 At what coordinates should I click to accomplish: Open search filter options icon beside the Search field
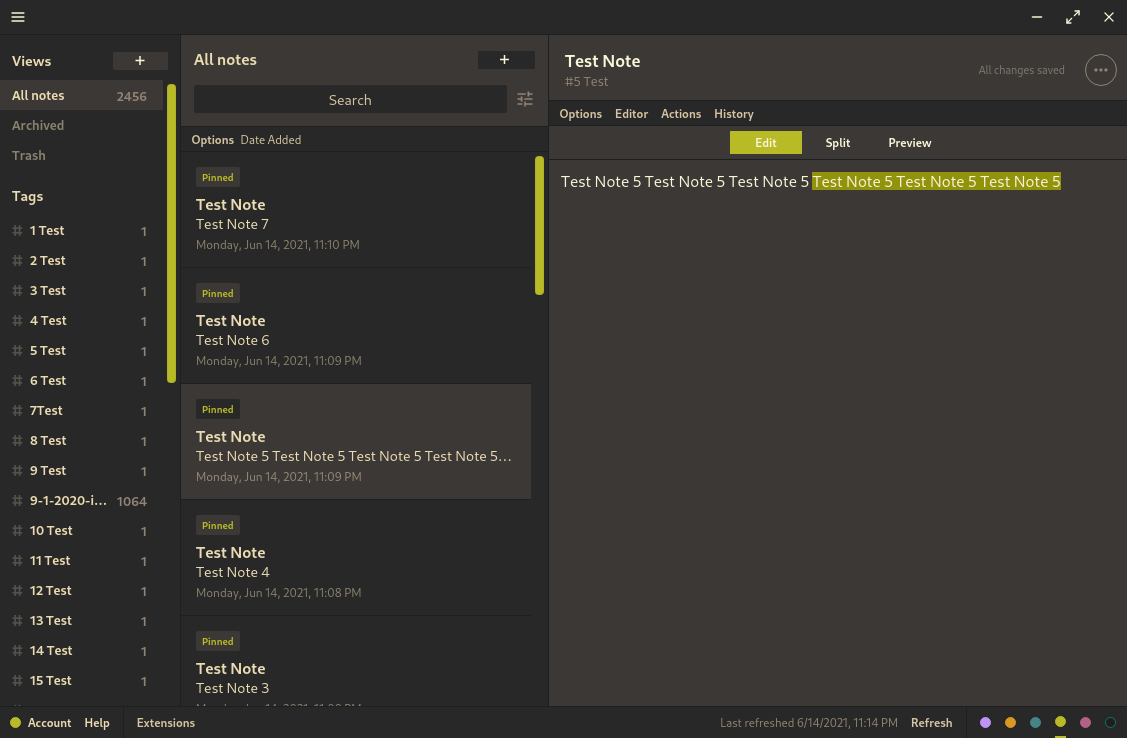click(x=525, y=99)
